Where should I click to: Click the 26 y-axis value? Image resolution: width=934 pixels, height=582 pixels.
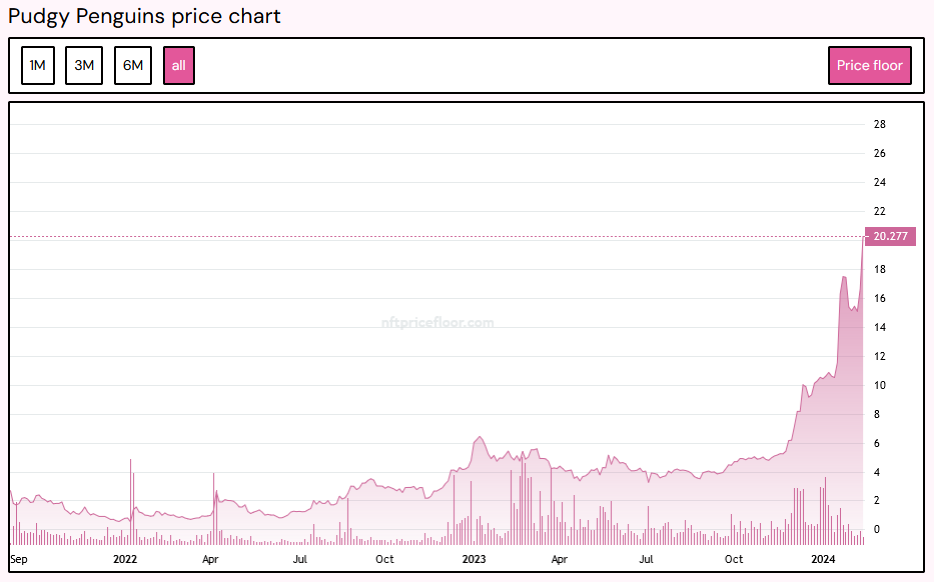coord(879,153)
